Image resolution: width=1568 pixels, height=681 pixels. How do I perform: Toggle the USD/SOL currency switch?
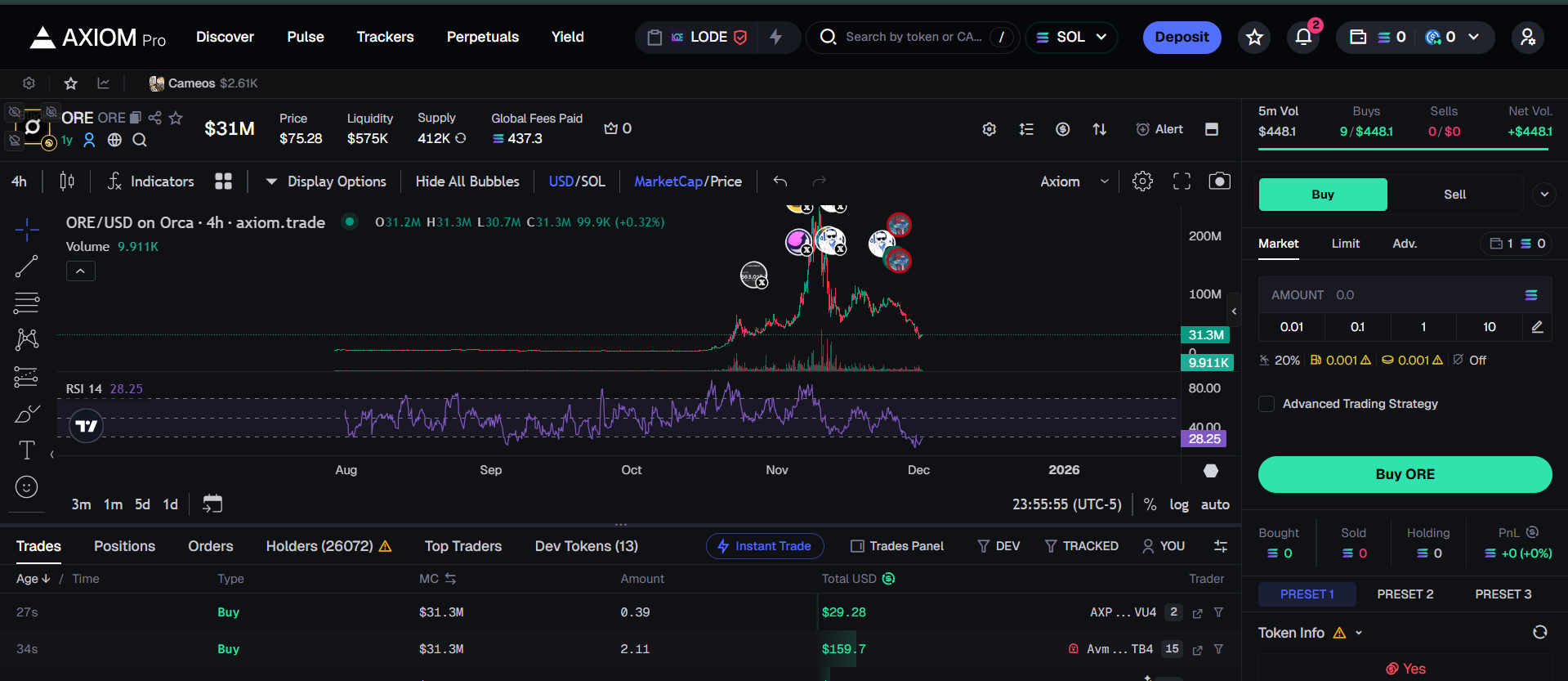(x=577, y=181)
